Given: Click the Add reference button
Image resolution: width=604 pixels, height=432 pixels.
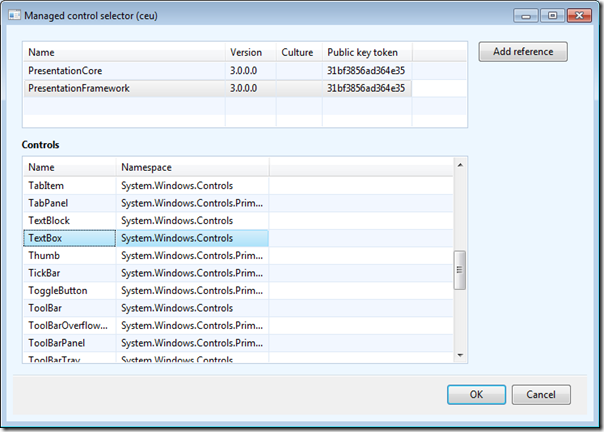Looking at the screenshot, I should click(522, 52).
